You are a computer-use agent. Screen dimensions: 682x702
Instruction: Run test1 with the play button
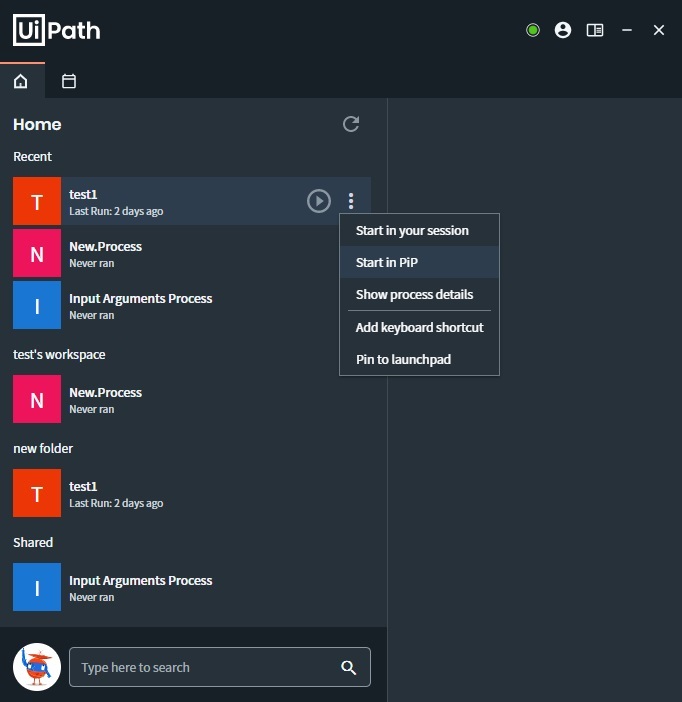(319, 201)
